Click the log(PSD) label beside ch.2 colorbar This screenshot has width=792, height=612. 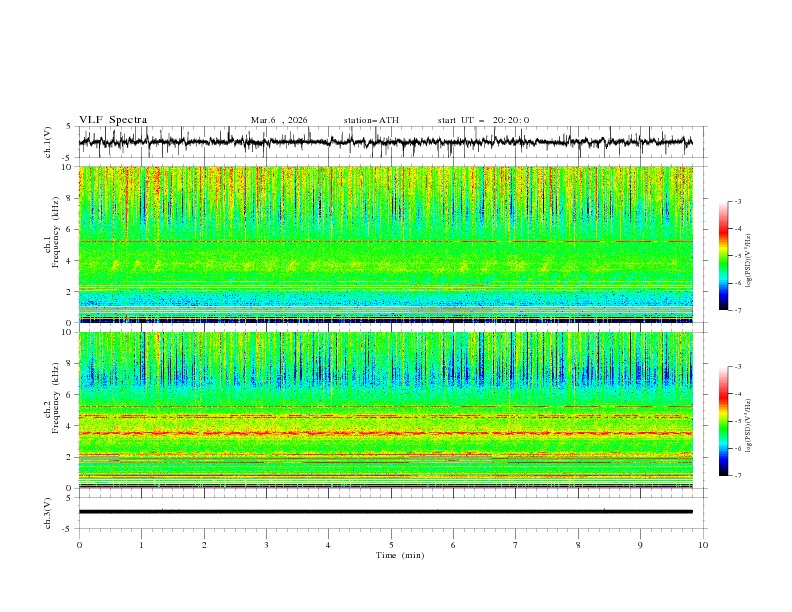749,426
